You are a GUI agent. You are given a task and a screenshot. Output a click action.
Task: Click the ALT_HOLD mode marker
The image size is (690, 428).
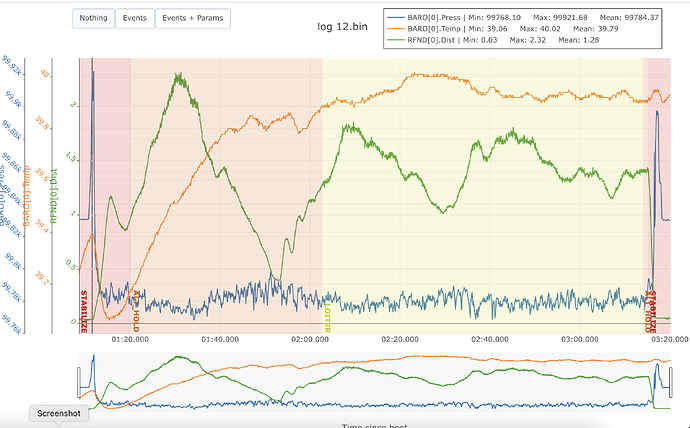134,312
